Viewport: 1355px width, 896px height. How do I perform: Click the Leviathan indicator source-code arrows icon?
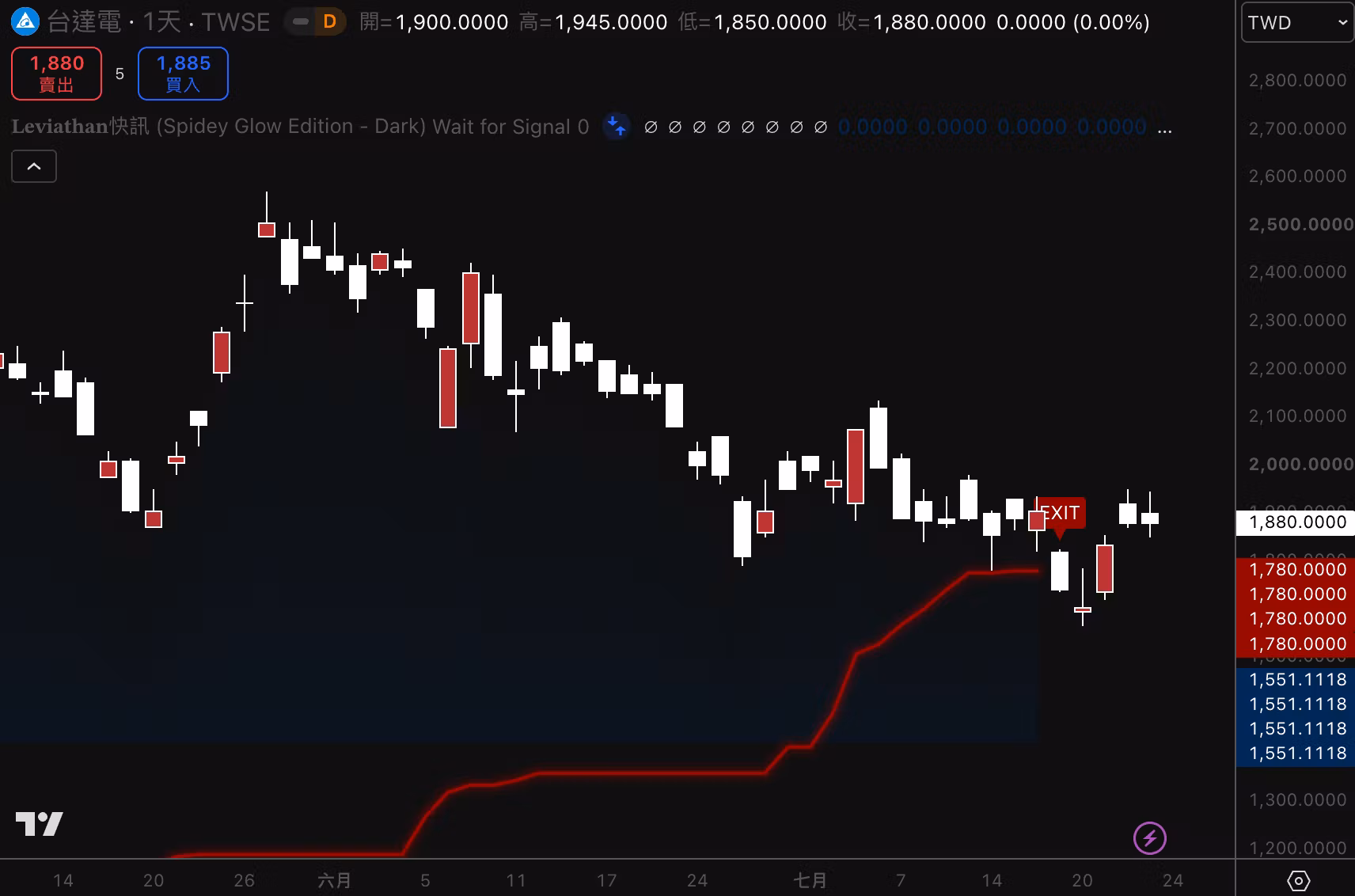coord(617,127)
